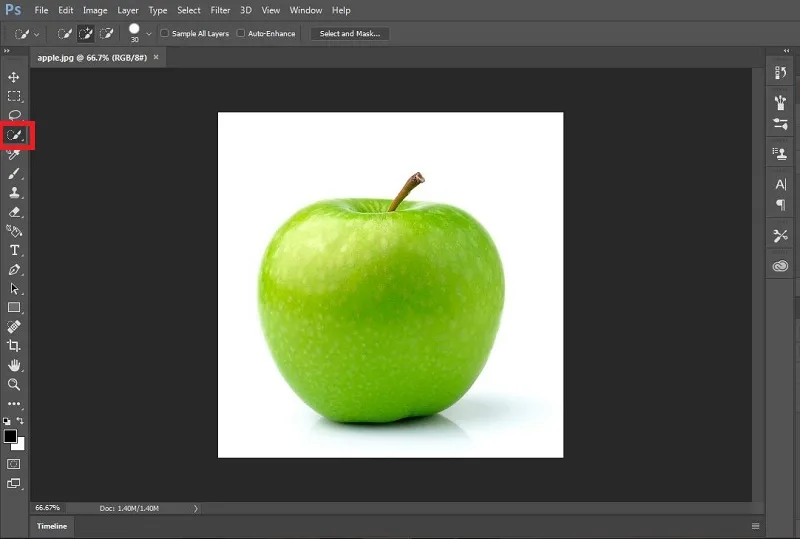Enable Sample All Layers checkbox

[x=165, y=33]
